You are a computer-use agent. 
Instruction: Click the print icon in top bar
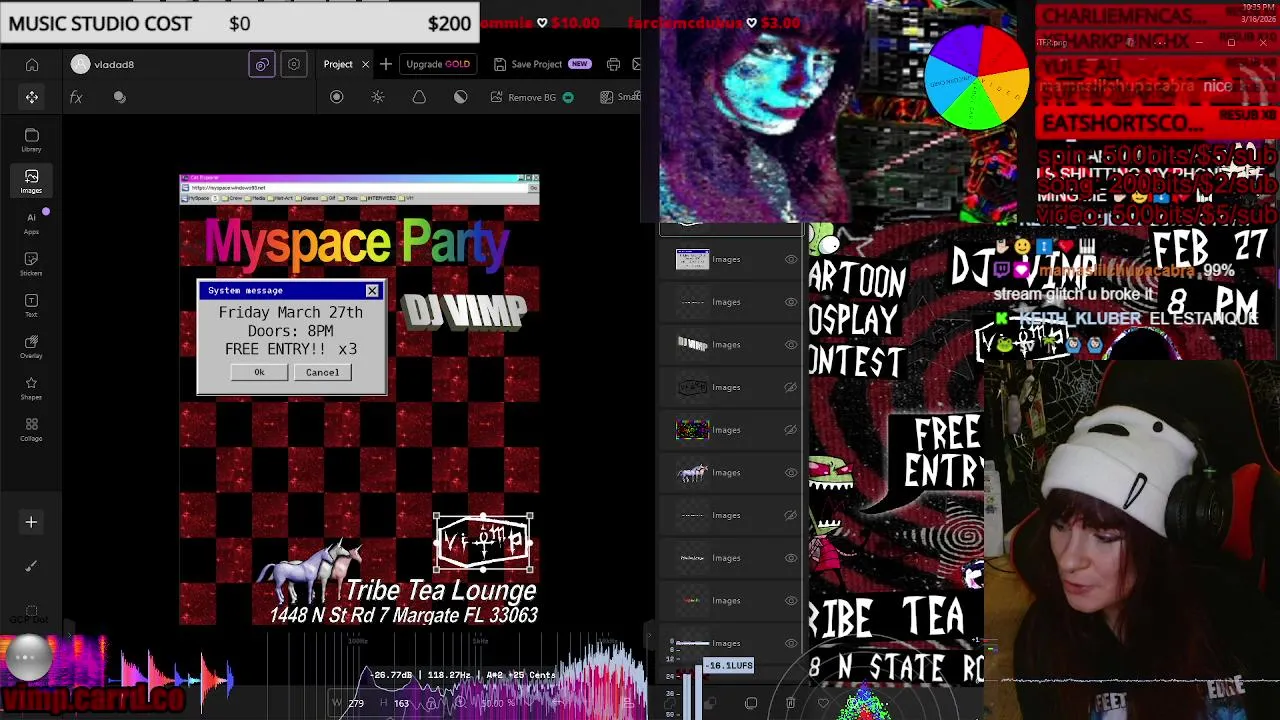click(613, 64)
